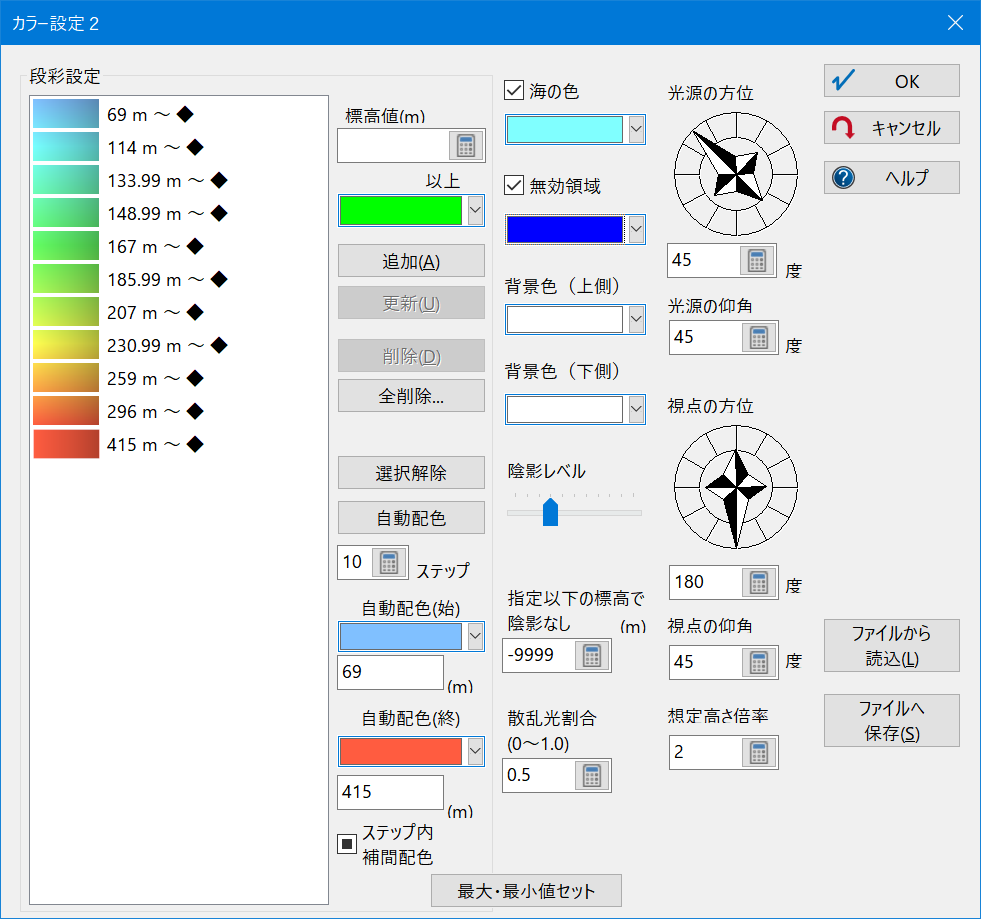Select the 185.99 m color step

179,279
